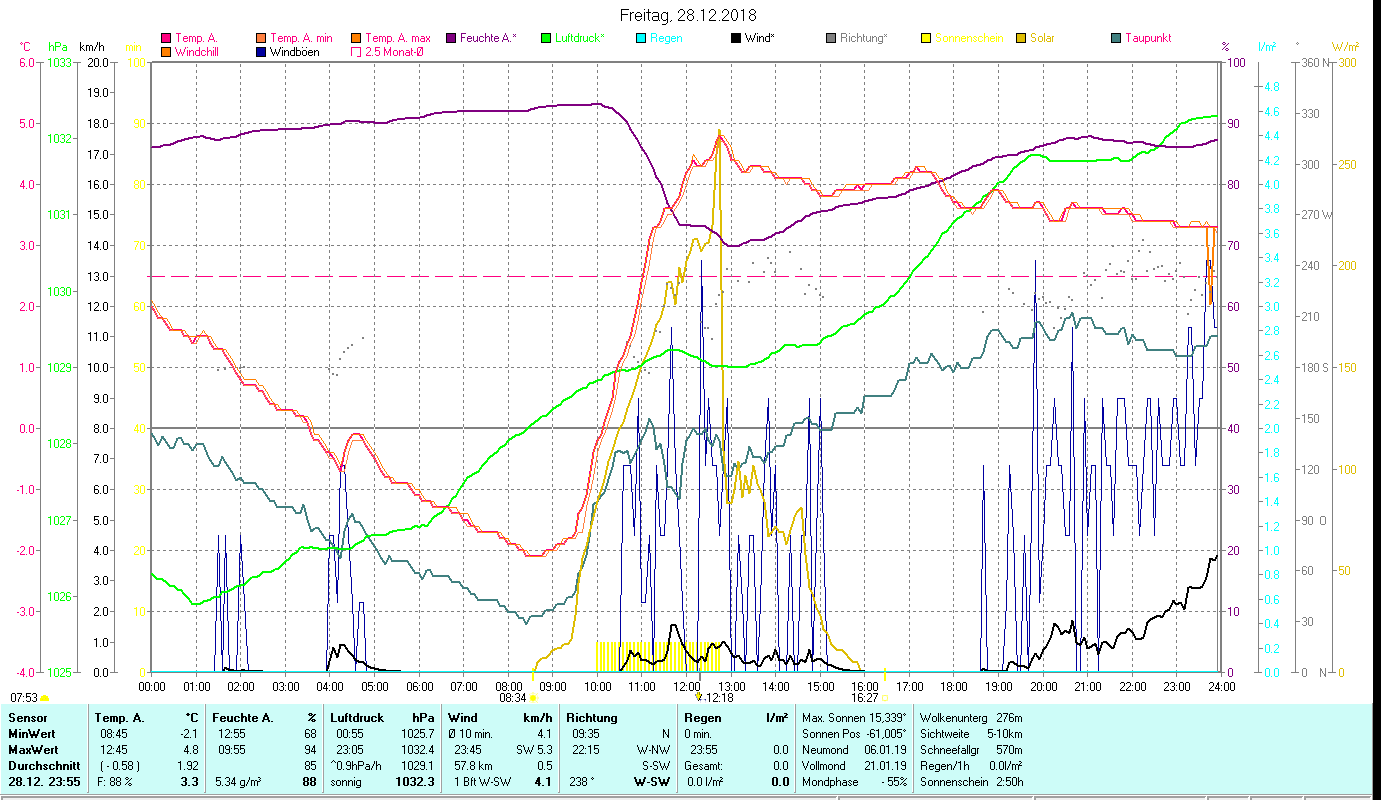Click the maximum pressure value 1032.4
This screenshot has width=1381, height=800.
click(417, 750)
